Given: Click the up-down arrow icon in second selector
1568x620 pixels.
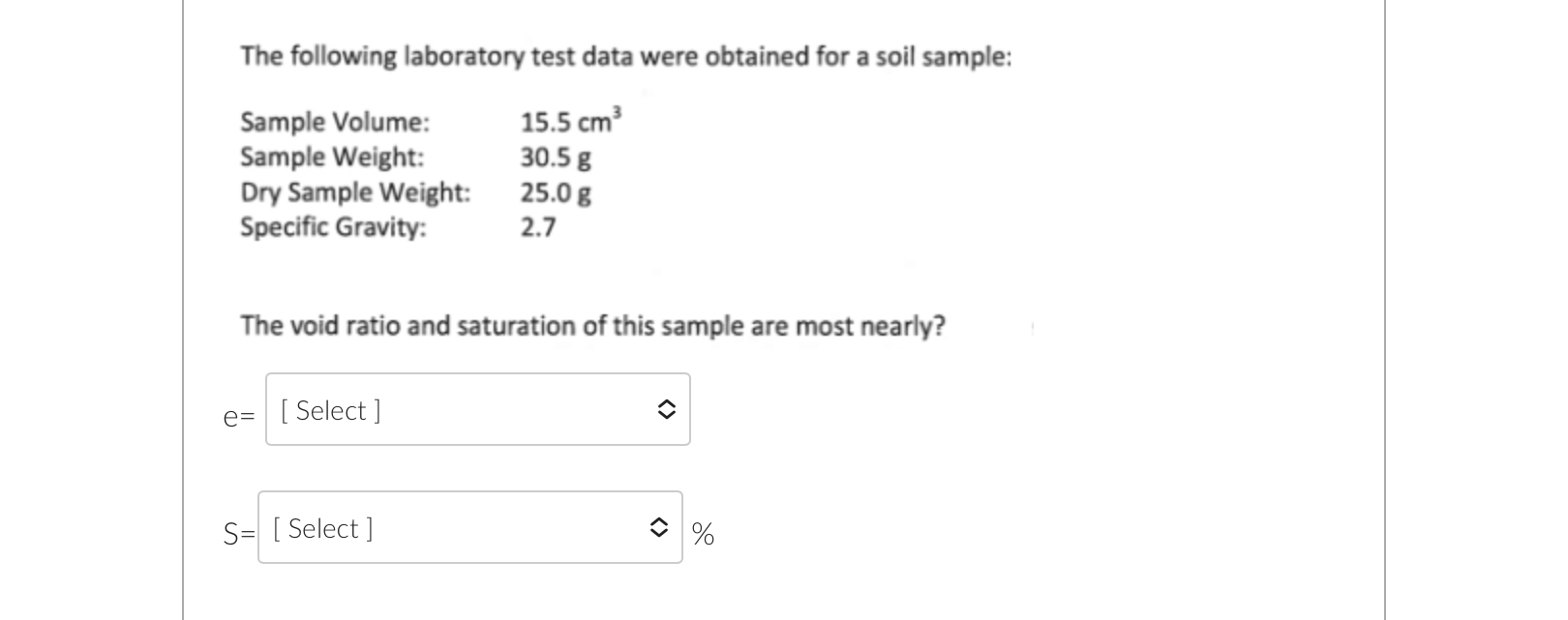Looking at the screenshot, I should click(x=659, y=528).
